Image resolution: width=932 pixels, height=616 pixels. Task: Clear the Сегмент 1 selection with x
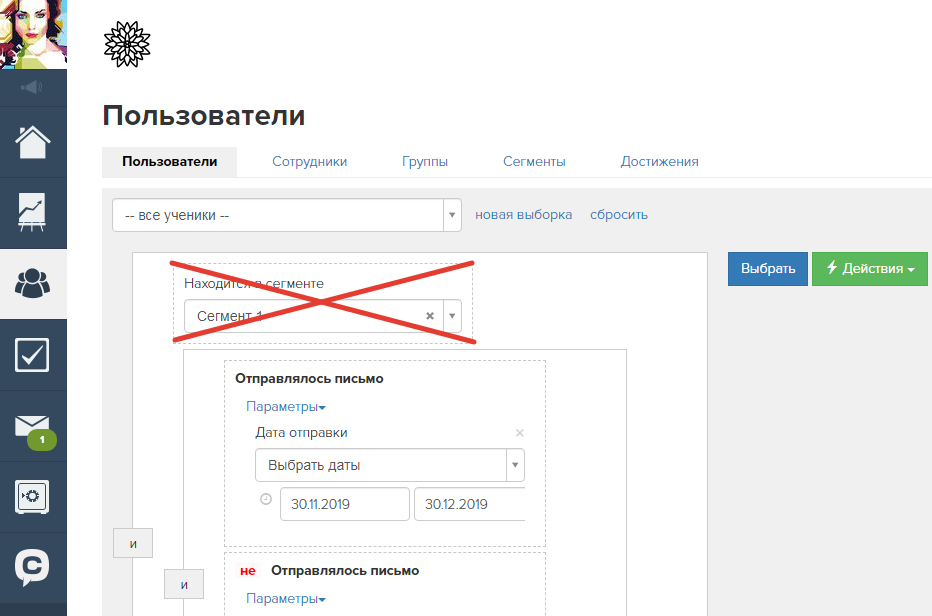[x=430, y=316]
